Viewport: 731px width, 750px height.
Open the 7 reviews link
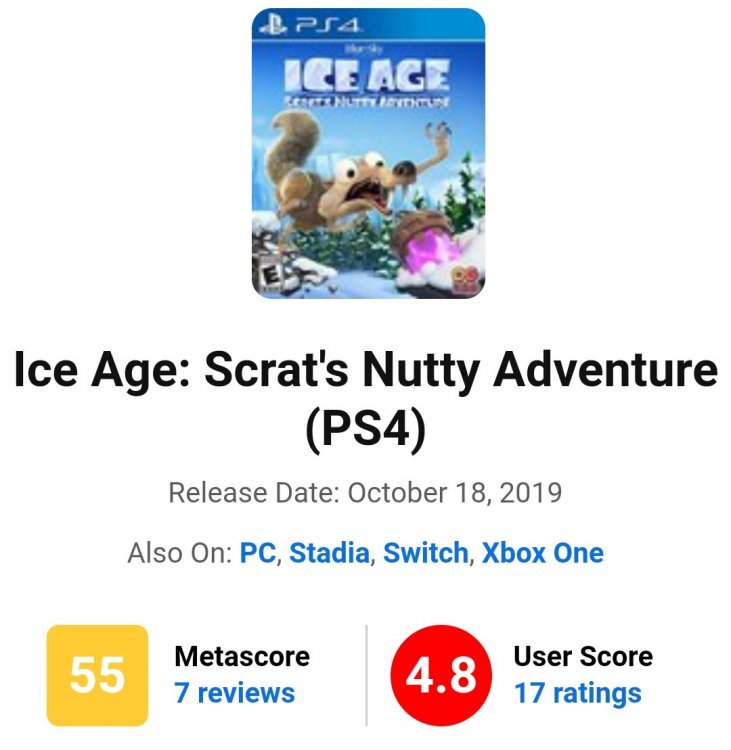pos(234,692)
